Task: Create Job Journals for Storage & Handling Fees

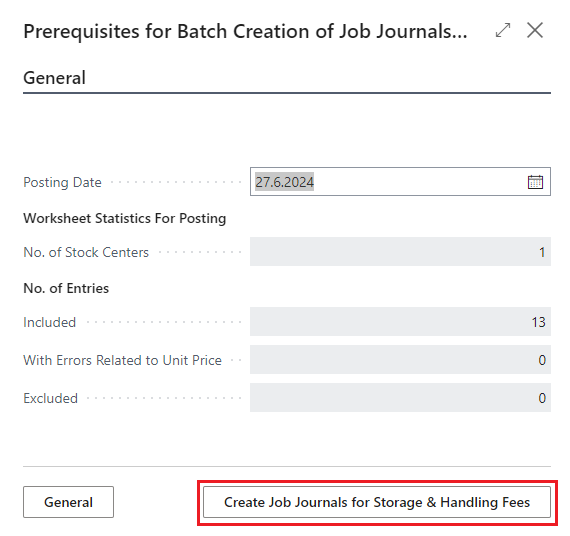Action: click(x=377, y=502)
